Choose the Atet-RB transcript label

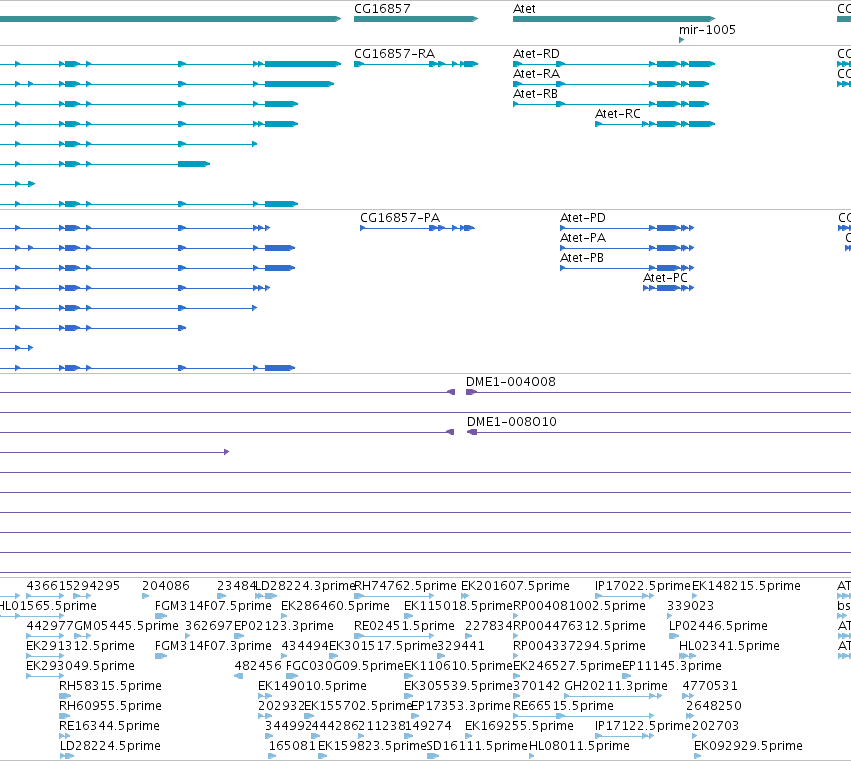point(535,94)
